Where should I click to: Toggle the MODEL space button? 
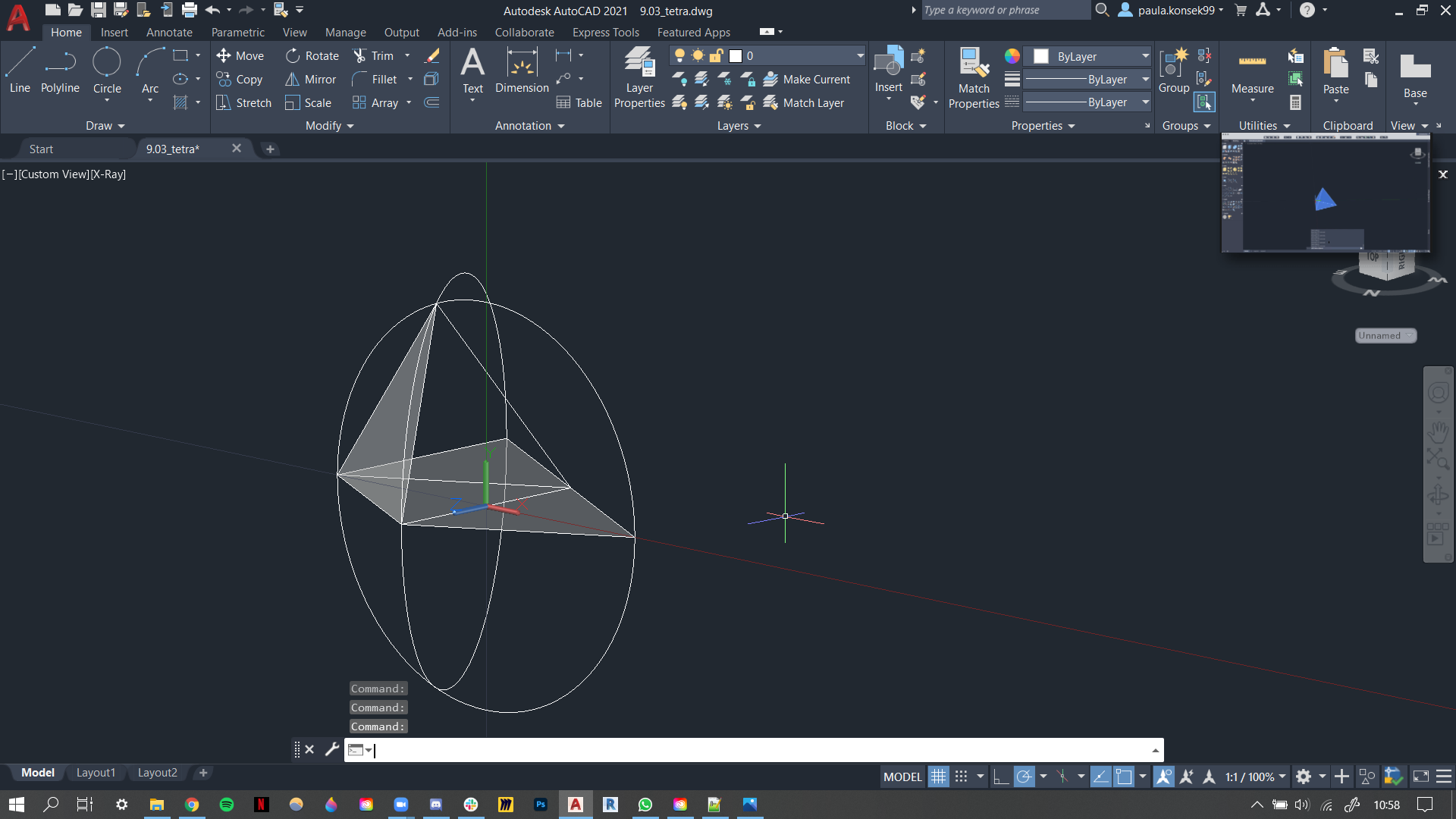point(902,777)
